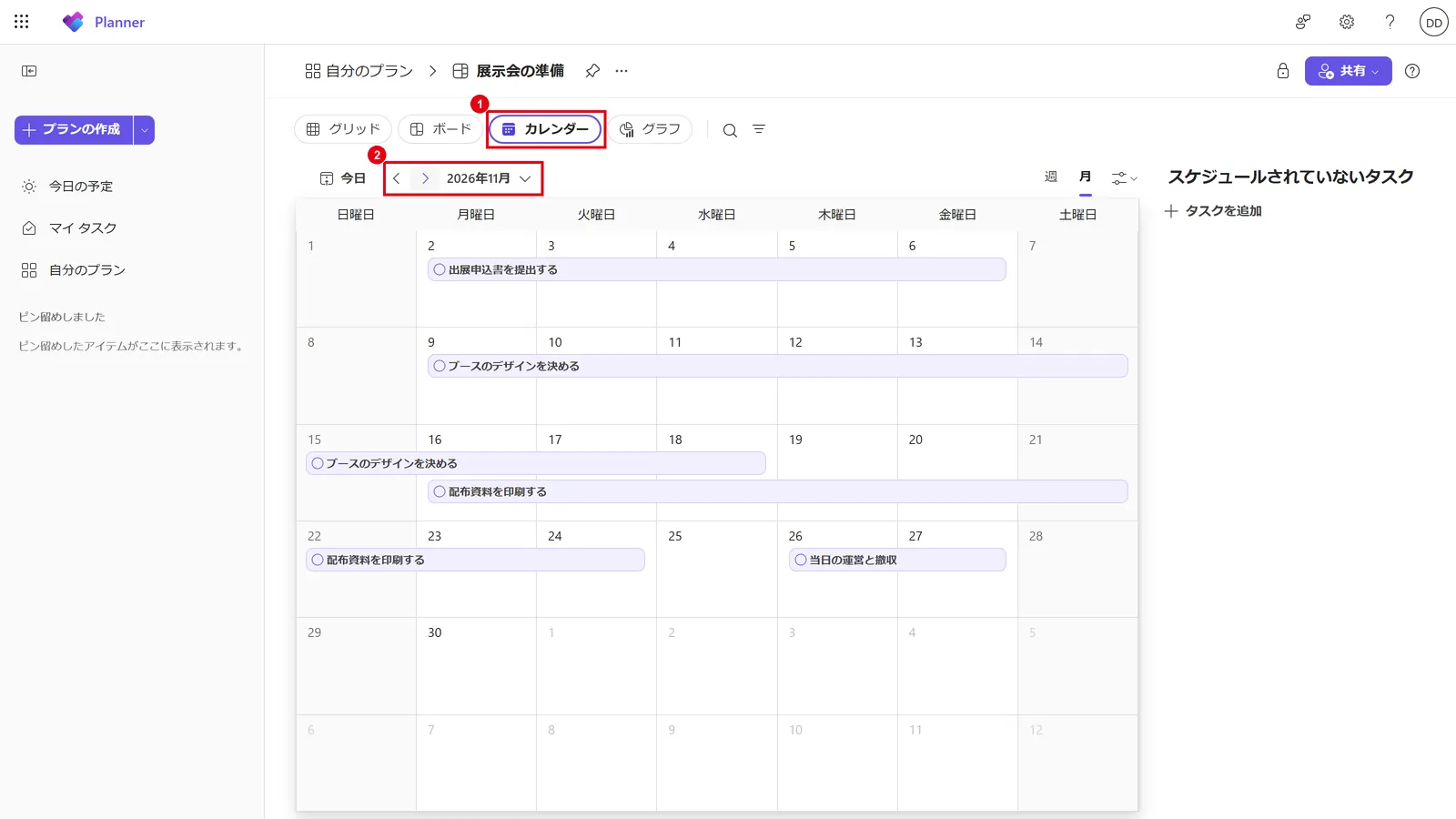Collapse the left navigation pane

point(29,71)
